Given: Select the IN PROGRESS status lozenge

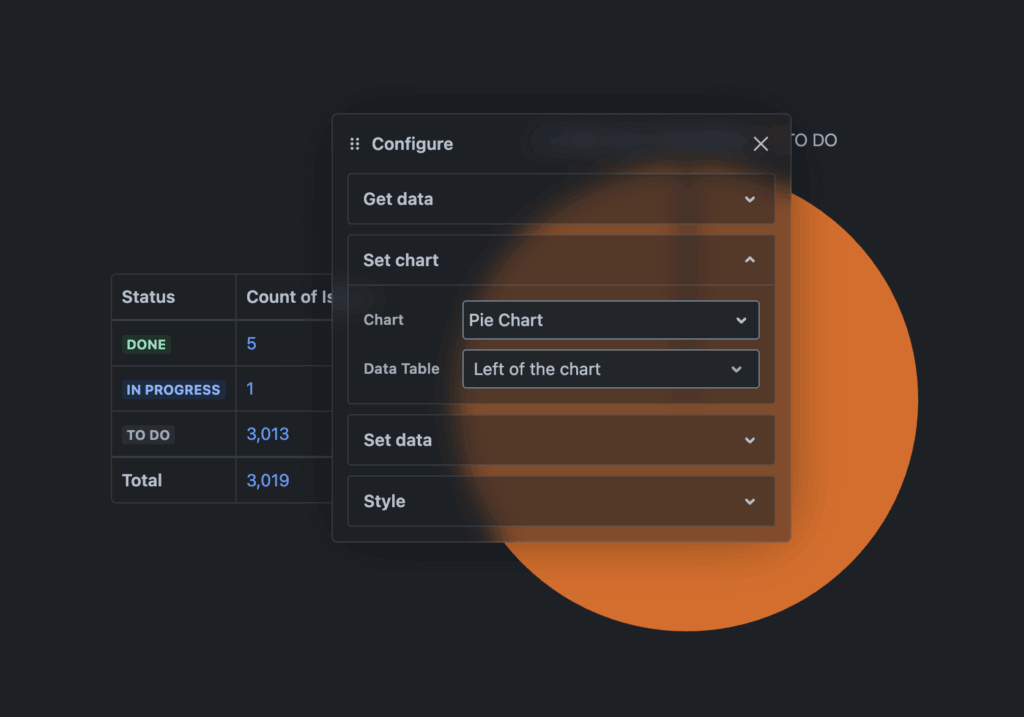Looking at the screenshot, I should click(172, 389).
